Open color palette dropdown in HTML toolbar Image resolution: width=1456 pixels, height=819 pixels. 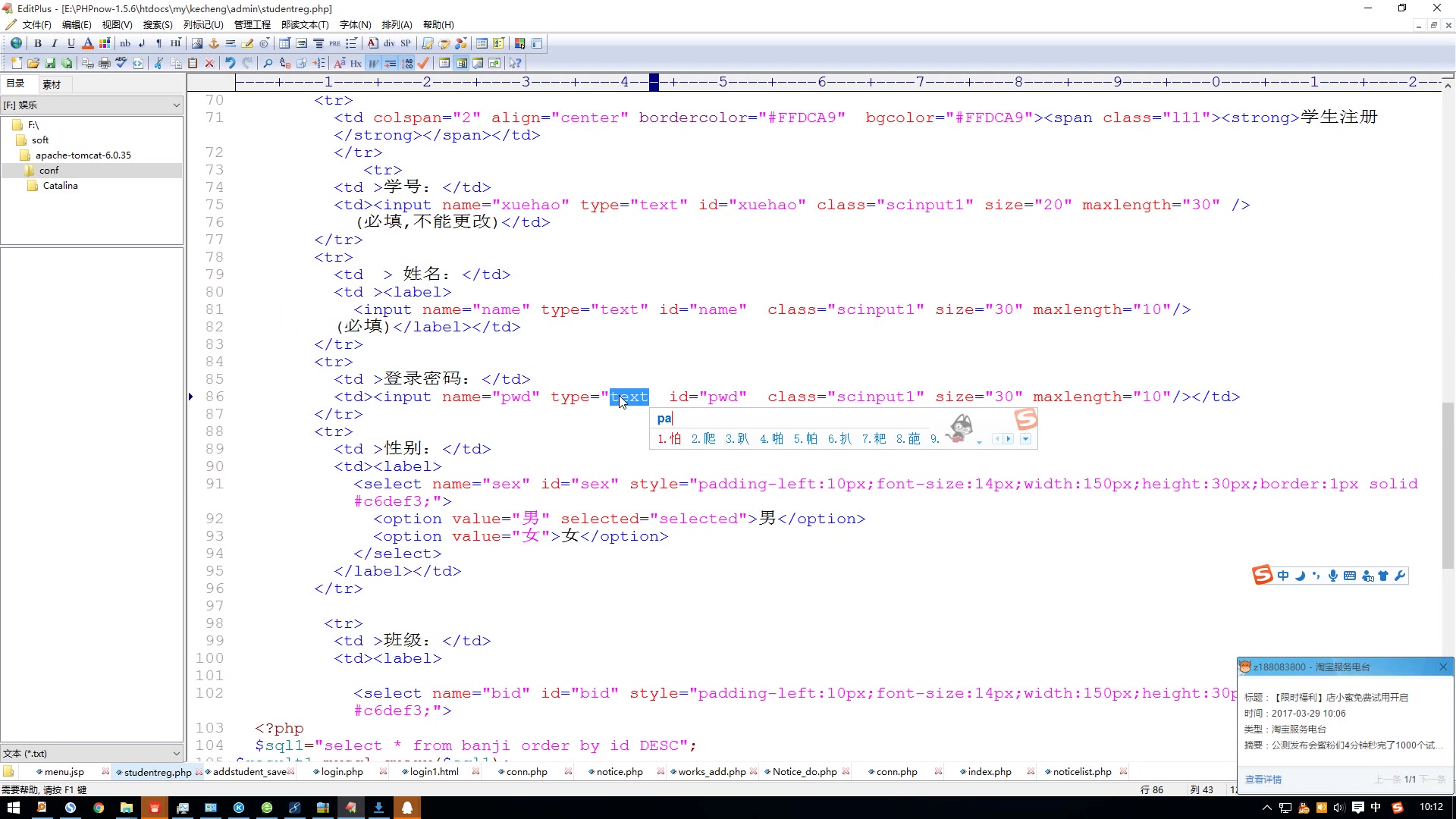105,43
